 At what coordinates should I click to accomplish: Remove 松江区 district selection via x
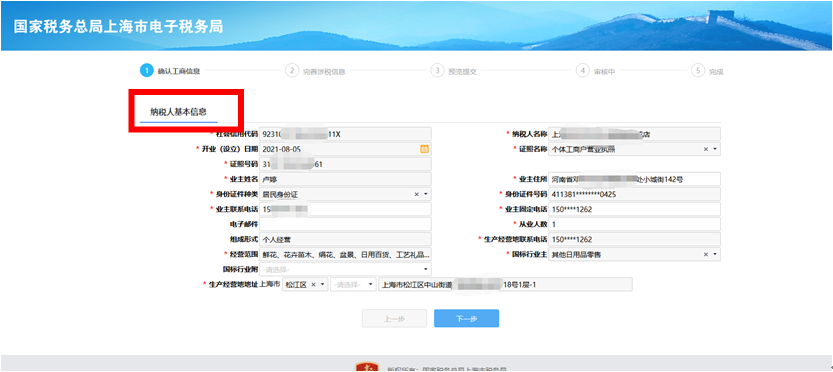point(313,285)
